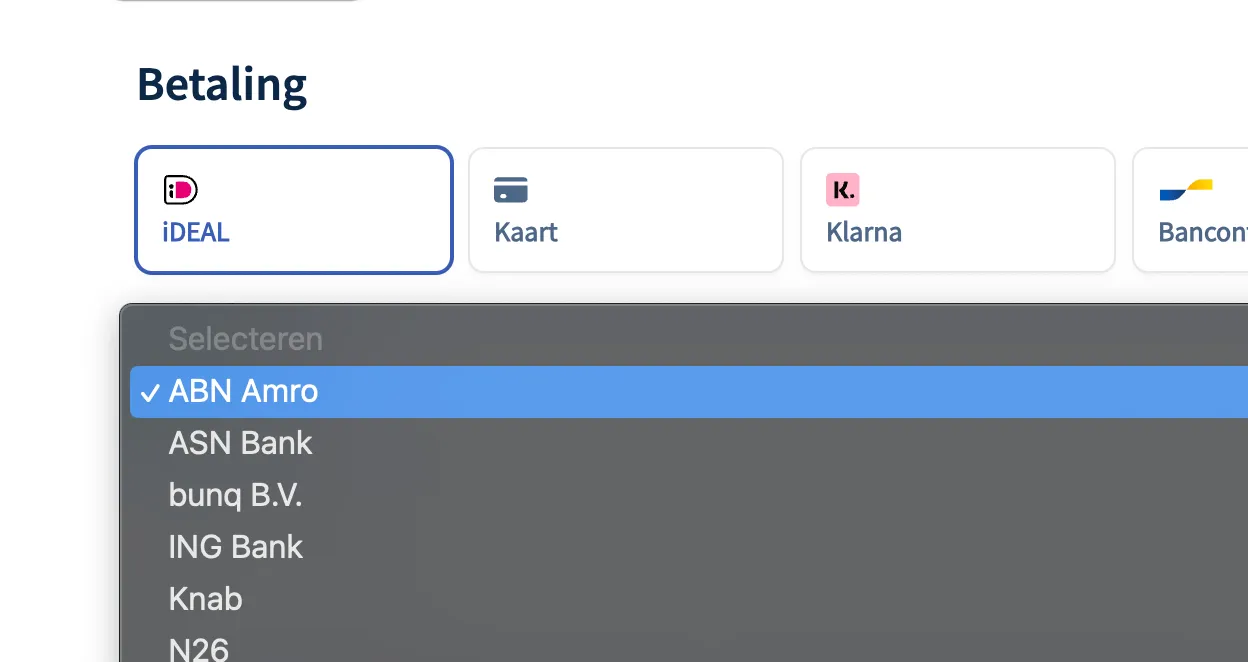Select the iDEAL text label
Image resolution: width=1248 pixels, height=662 pixels.
(x=196, y=232)
